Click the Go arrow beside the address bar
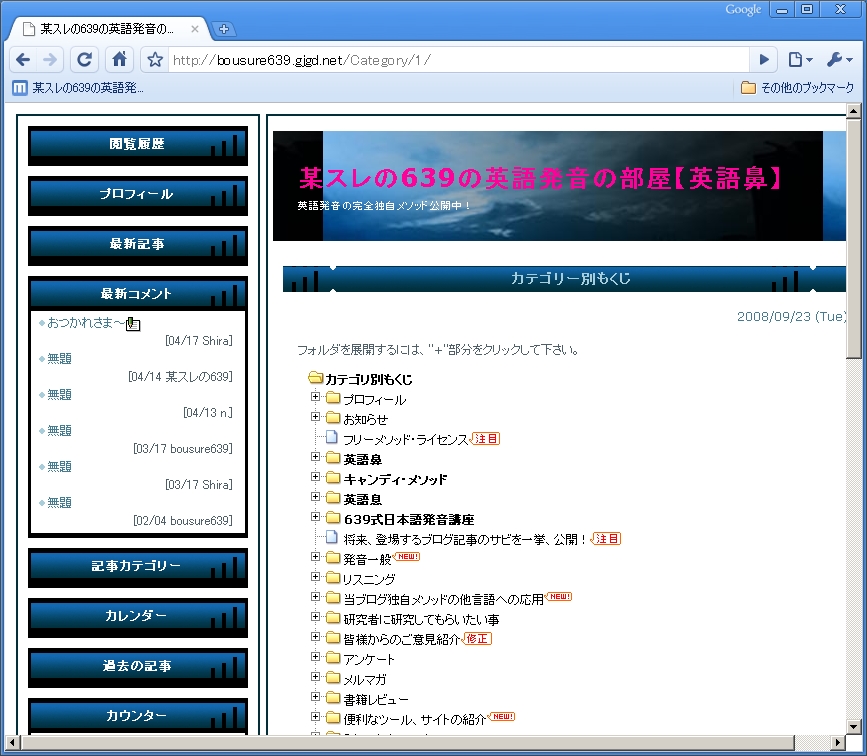 click(764, 60)
